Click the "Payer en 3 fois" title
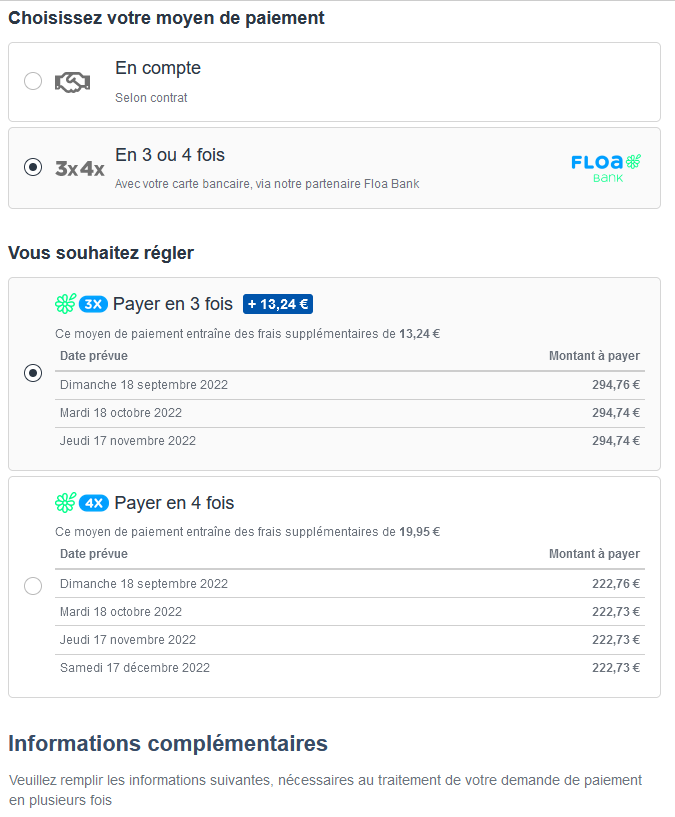675x817 pixels. (172, 304)
